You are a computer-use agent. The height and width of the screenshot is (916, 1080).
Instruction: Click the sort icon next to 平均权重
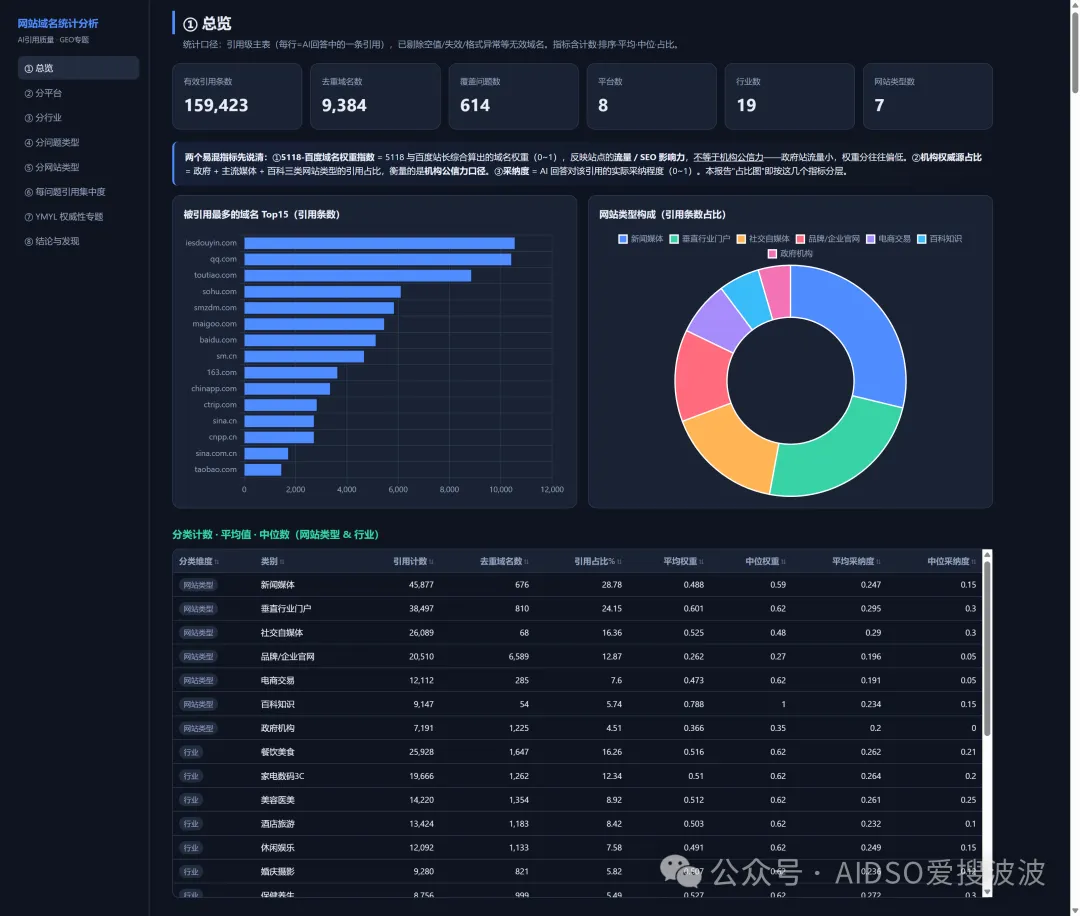click(x=701, y=562)
